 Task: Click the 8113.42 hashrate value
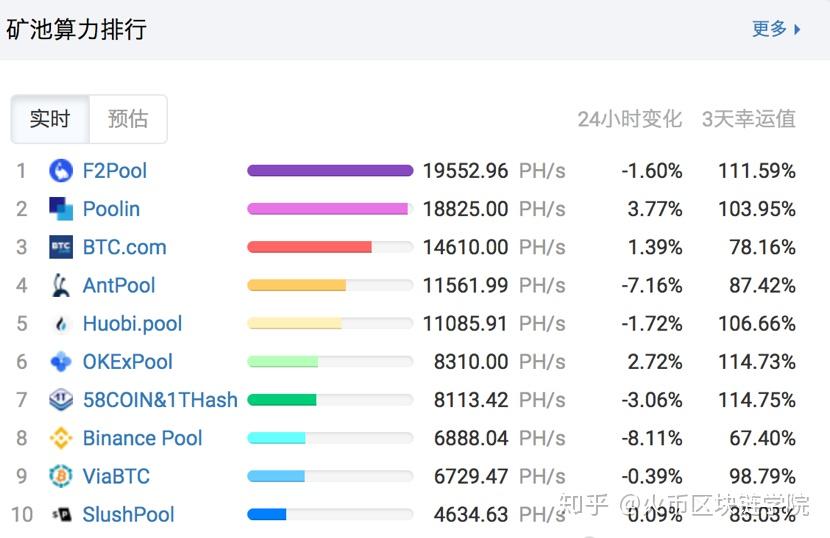pyautogui.click(x=471, y=400)
